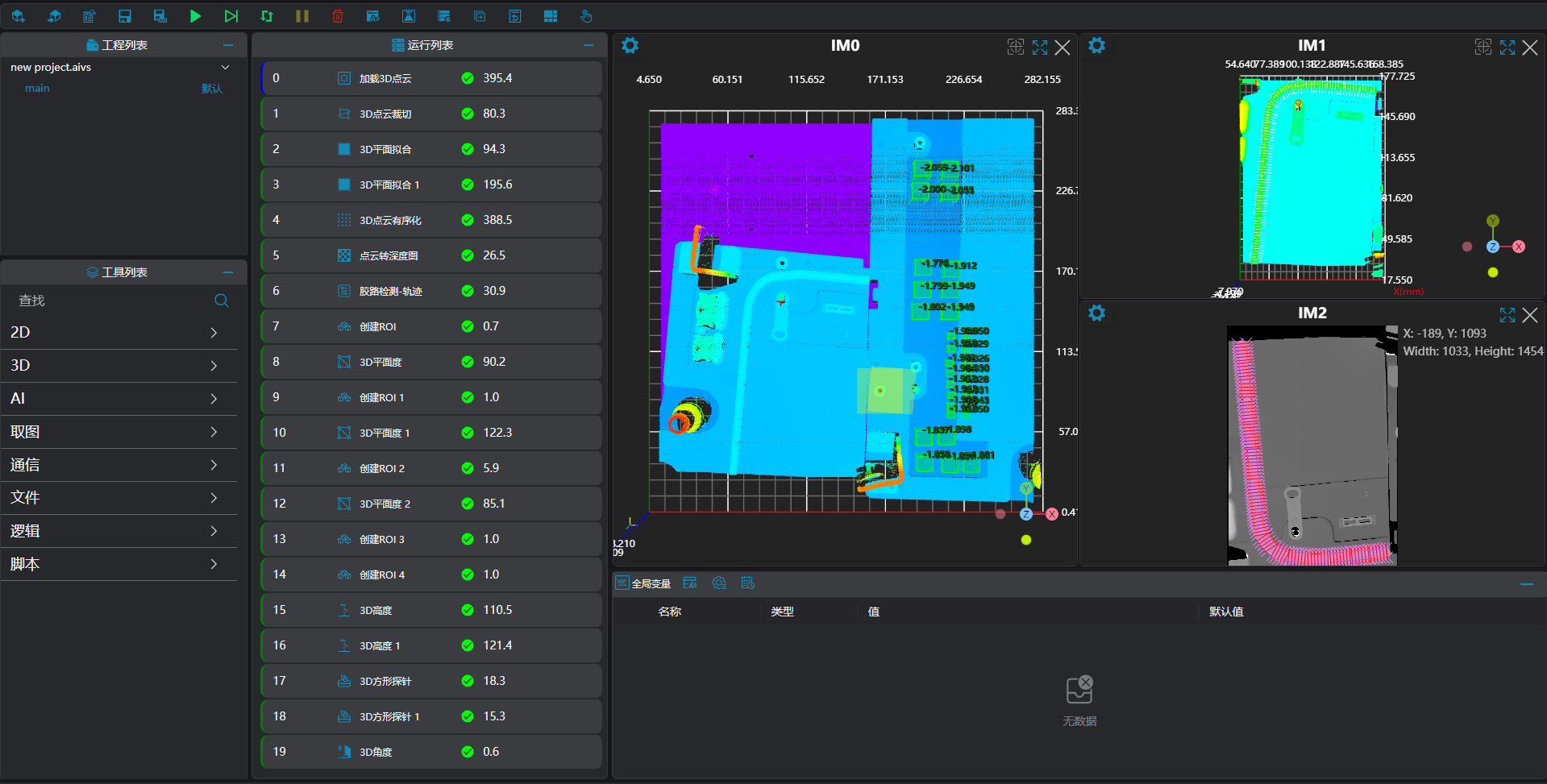1547x784 pixels.
Task: Click the 查找 search field
Action: (x=113, y=301)
